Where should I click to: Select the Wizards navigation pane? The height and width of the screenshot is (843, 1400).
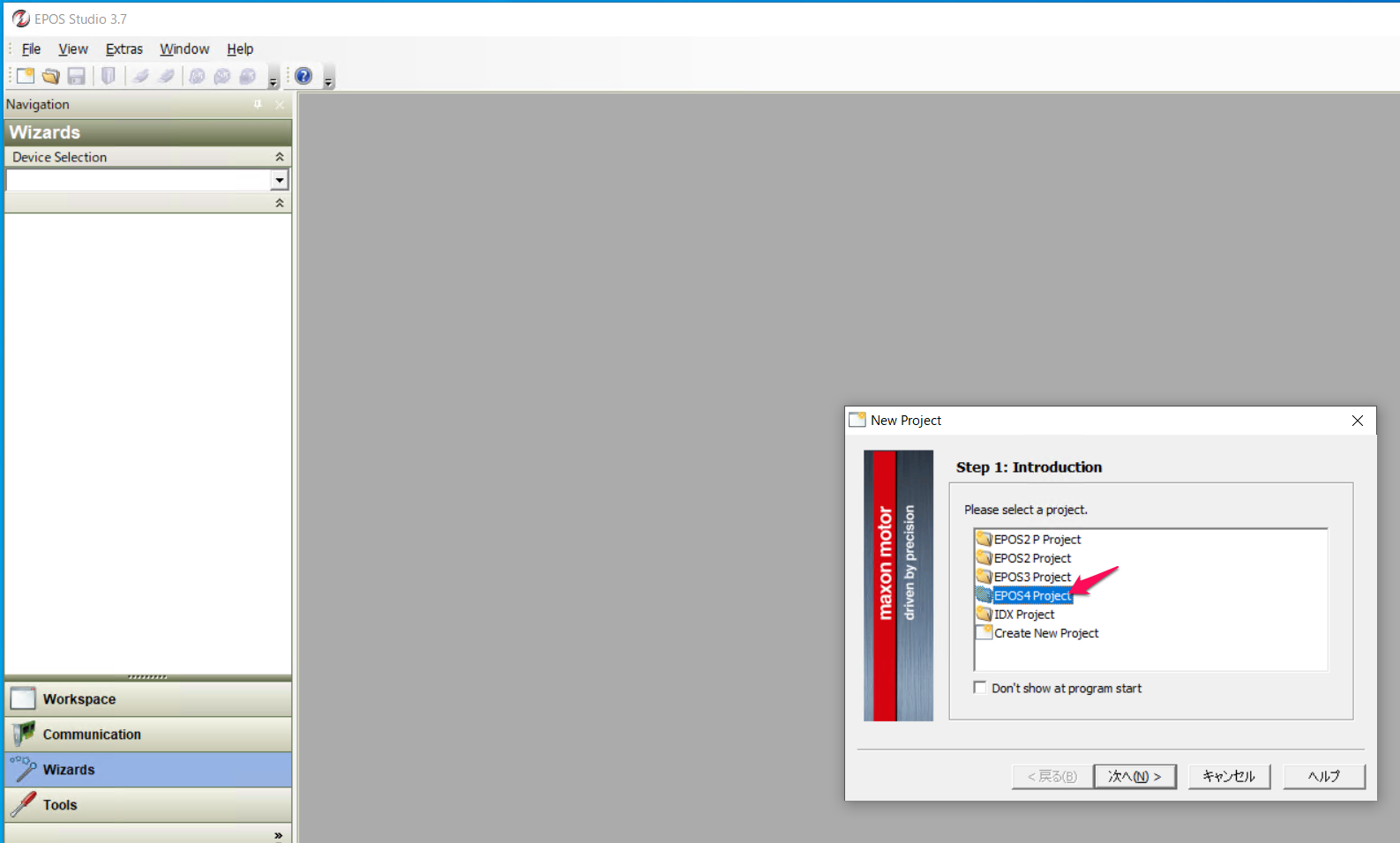[x=148, y=770]
